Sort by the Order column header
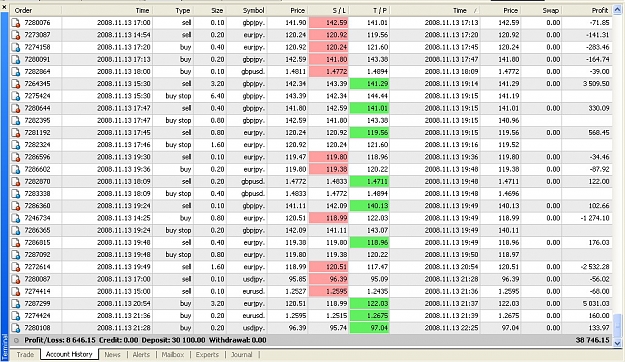 pos(35,10)
